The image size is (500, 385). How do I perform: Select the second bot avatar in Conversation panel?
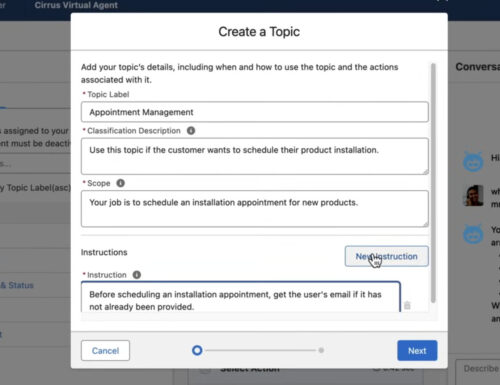point(473,234)
